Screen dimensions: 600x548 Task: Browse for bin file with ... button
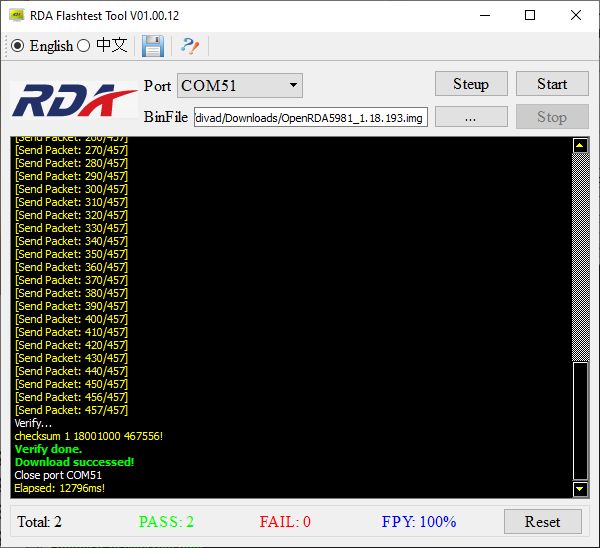click(471, 117)
